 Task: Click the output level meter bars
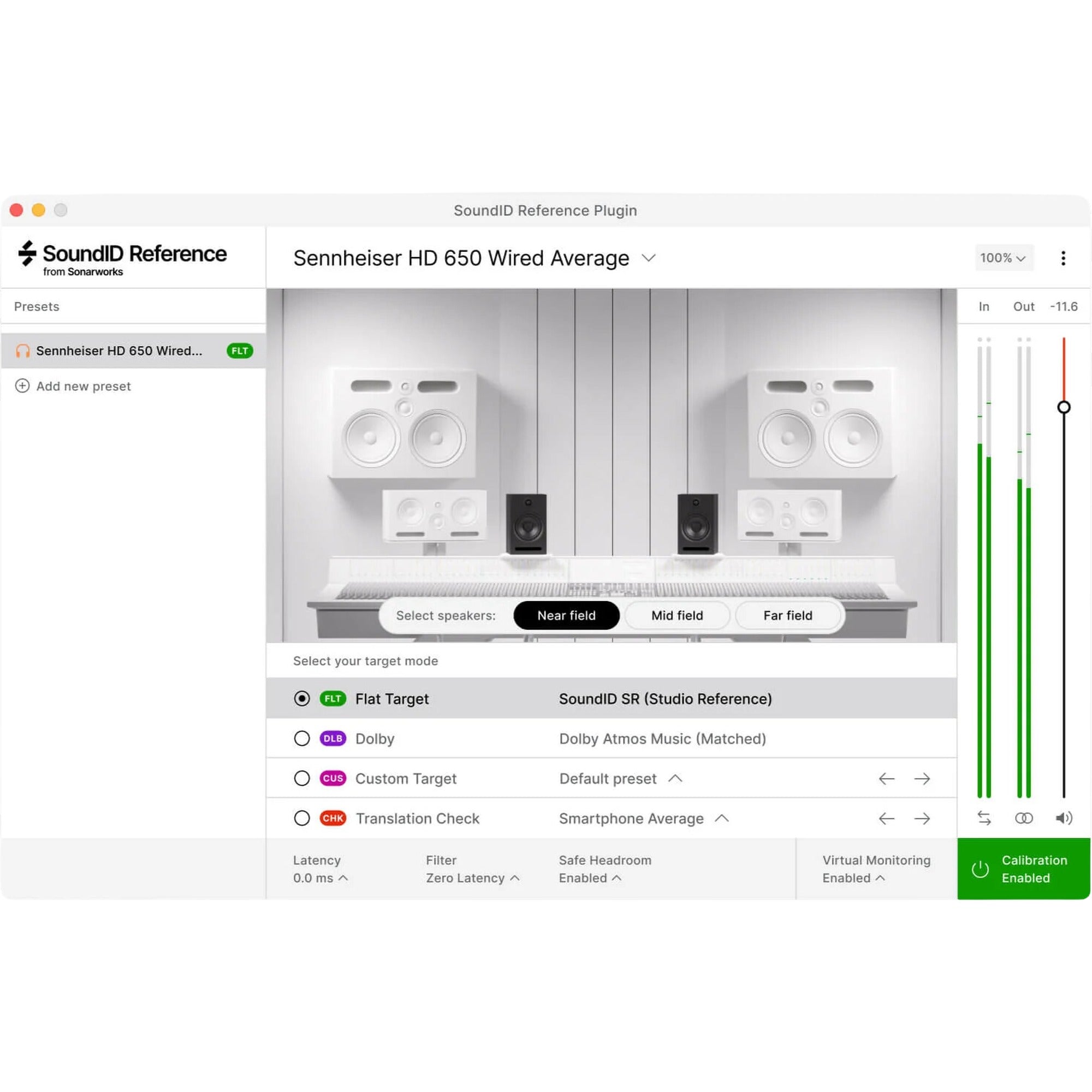pos(1024,567)
